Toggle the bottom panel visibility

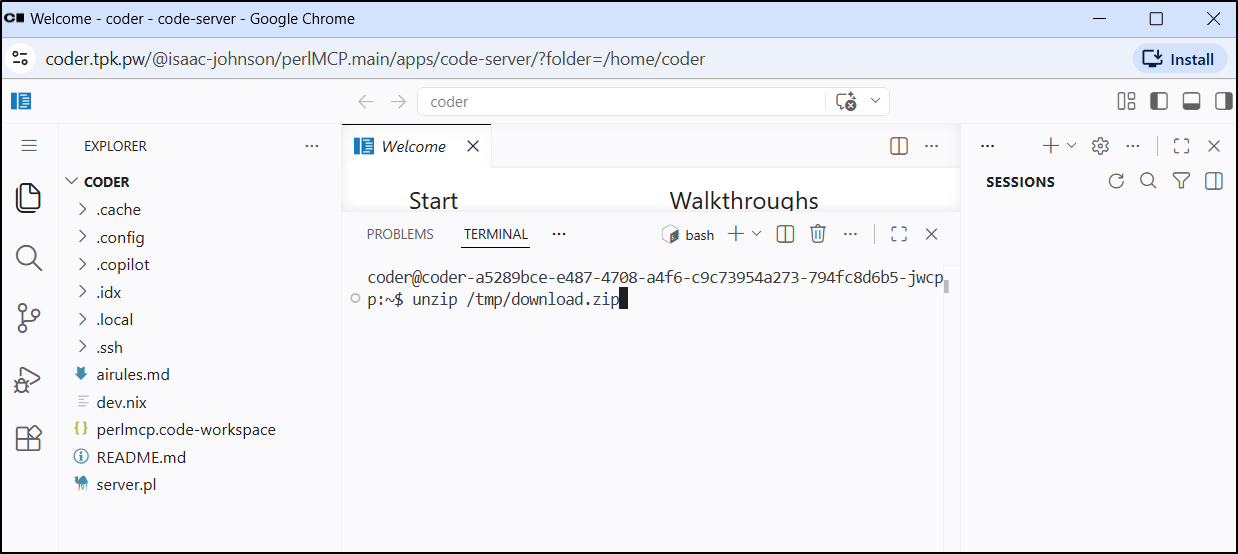click(1191, 101)
